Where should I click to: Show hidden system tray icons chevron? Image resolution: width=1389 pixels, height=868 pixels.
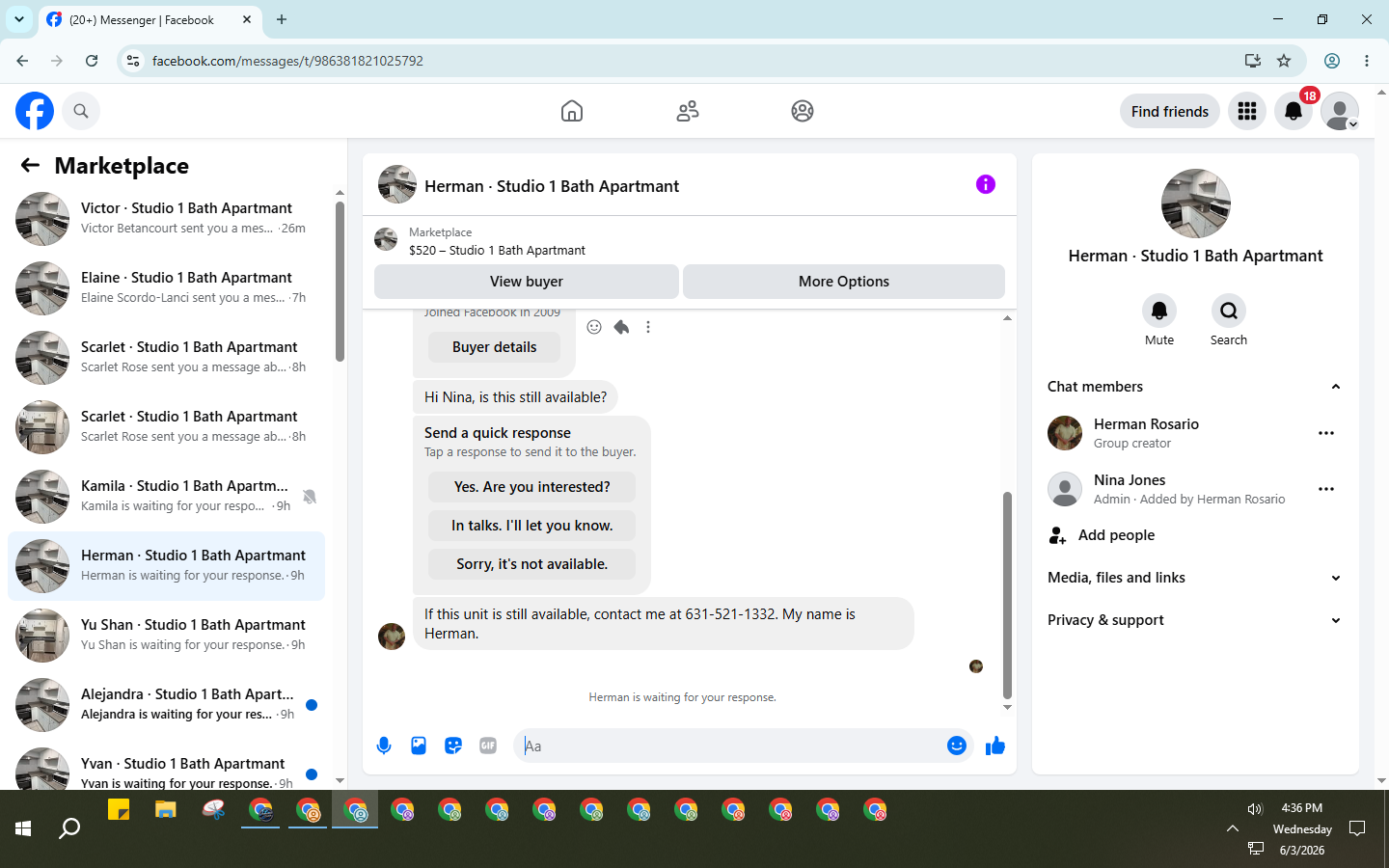[x=1233, y=828]
